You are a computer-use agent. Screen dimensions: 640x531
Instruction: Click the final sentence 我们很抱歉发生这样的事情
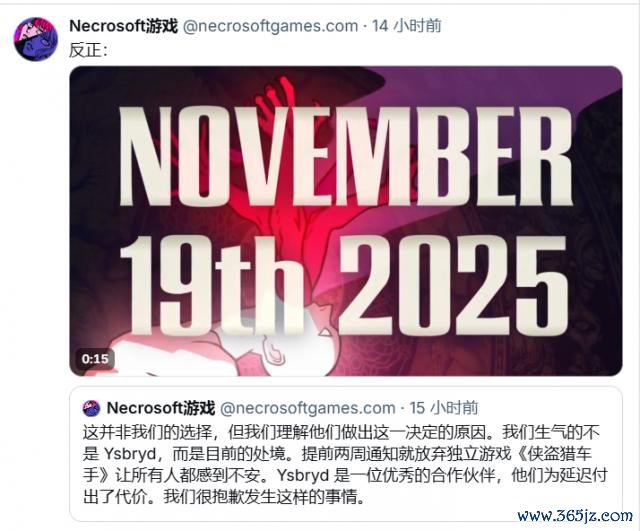(264, 497)
